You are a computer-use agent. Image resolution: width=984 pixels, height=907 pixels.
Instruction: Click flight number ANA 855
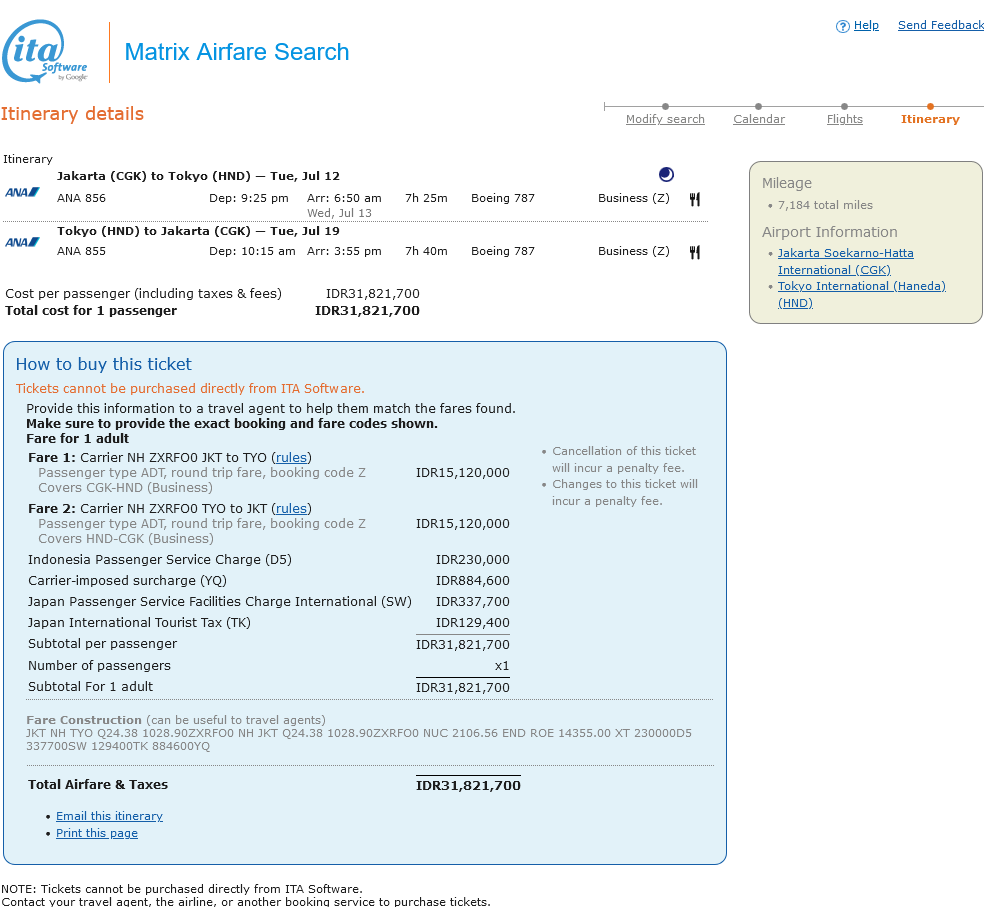pos(82,251)
